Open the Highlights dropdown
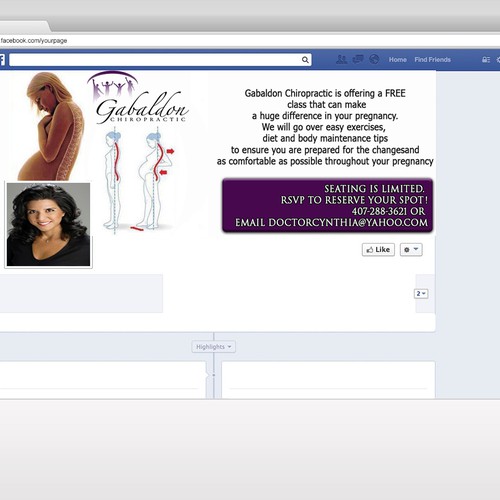Viewport: 500px width, 500px height. tap(214, 347)
